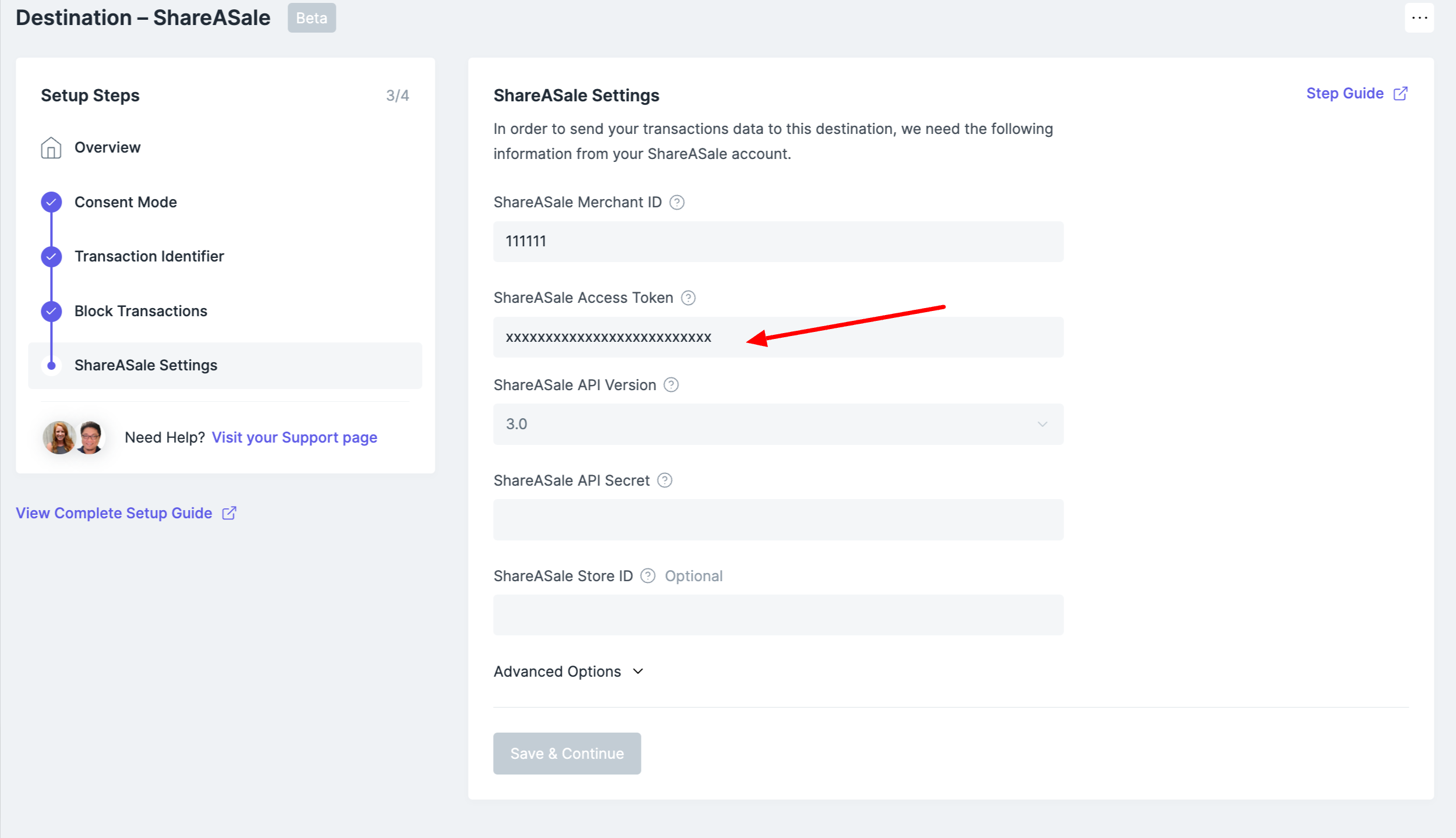This screenshot has width=1456, height=838.
Task: Open View Complete Setup Guide link
Action: coord(114,513)
